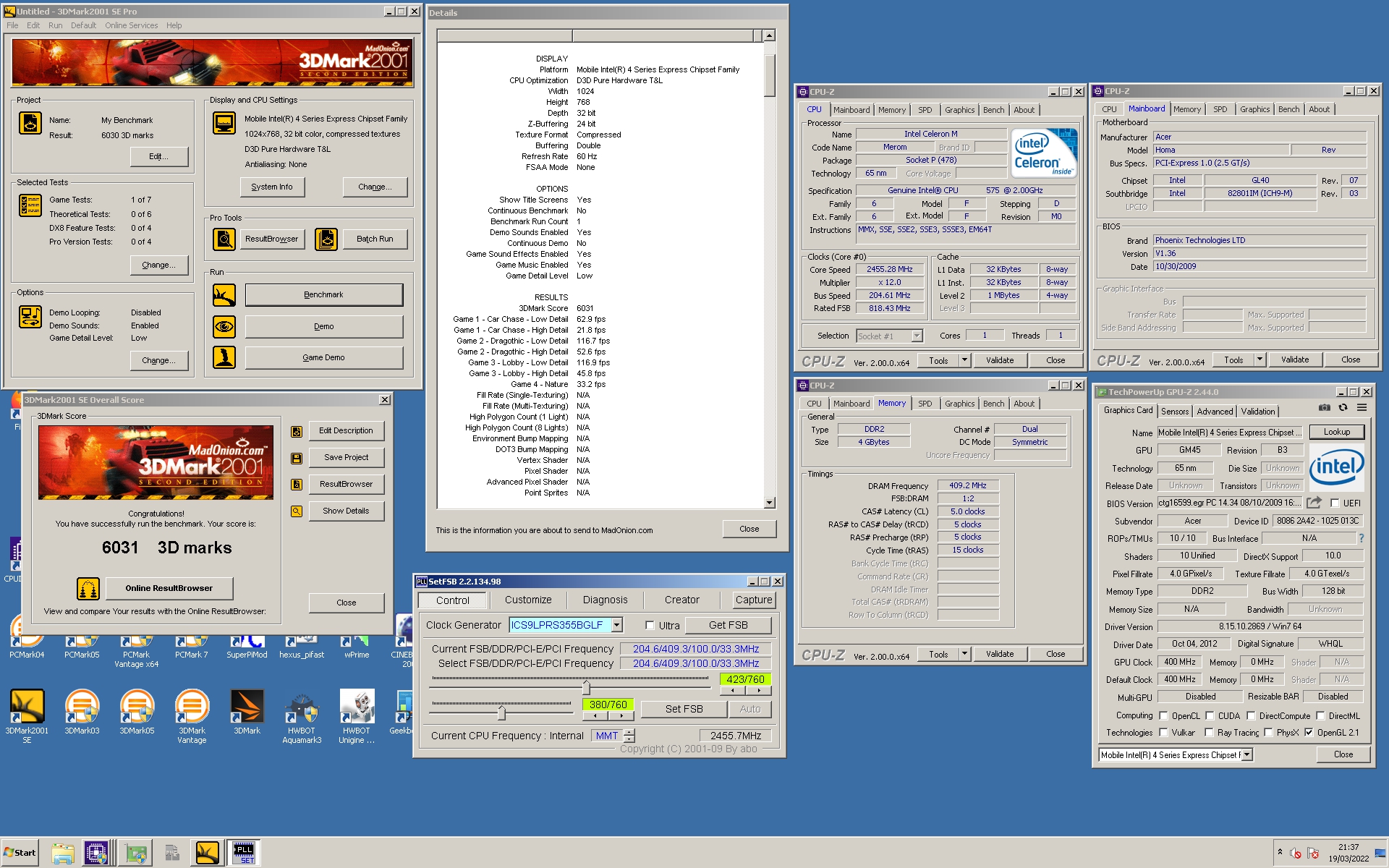
Task: Toggle the Vulkan checkbox
Action: click(1163, 733)
